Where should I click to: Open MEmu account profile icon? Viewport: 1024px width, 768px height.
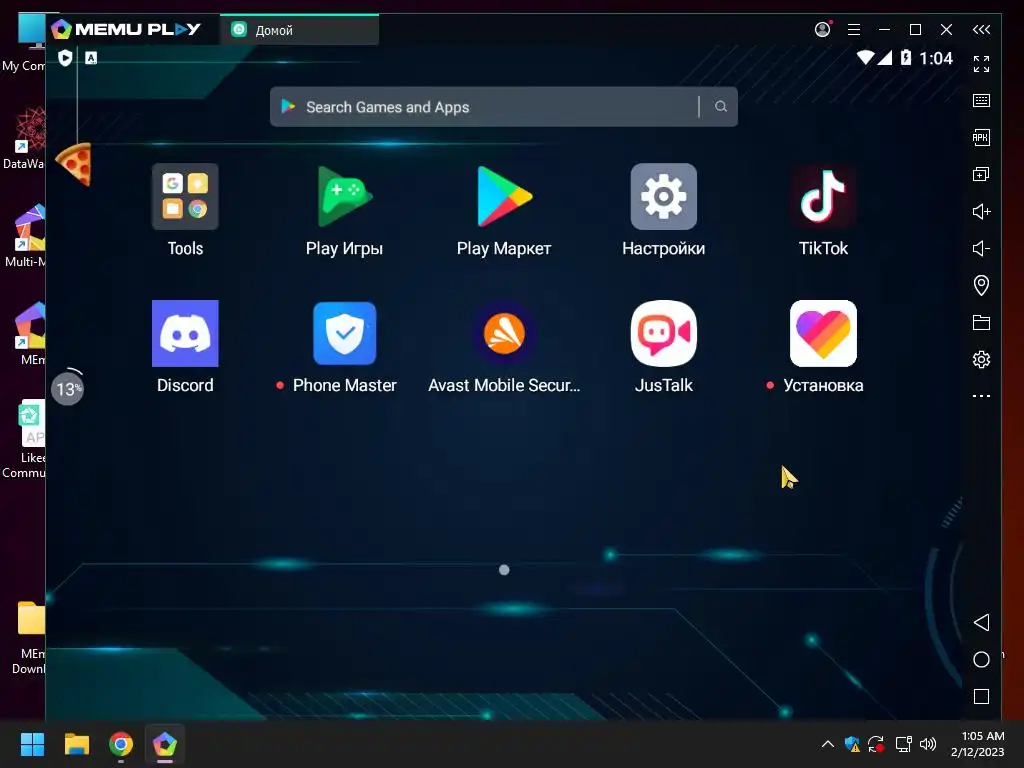(823, 29)
